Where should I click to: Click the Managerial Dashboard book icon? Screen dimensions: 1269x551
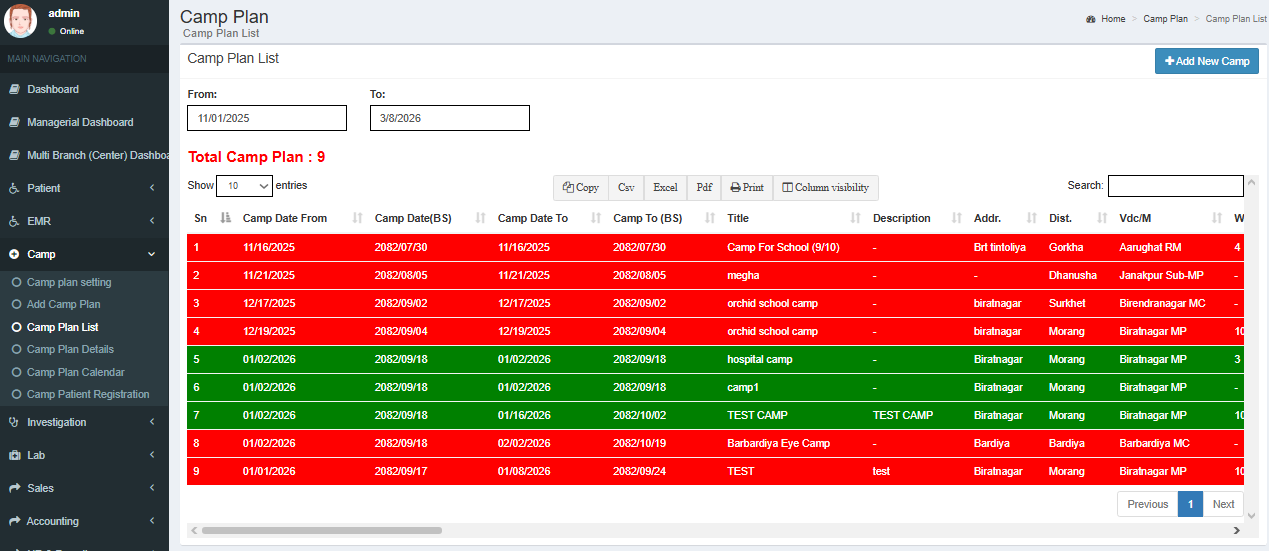tap(14, 122)
